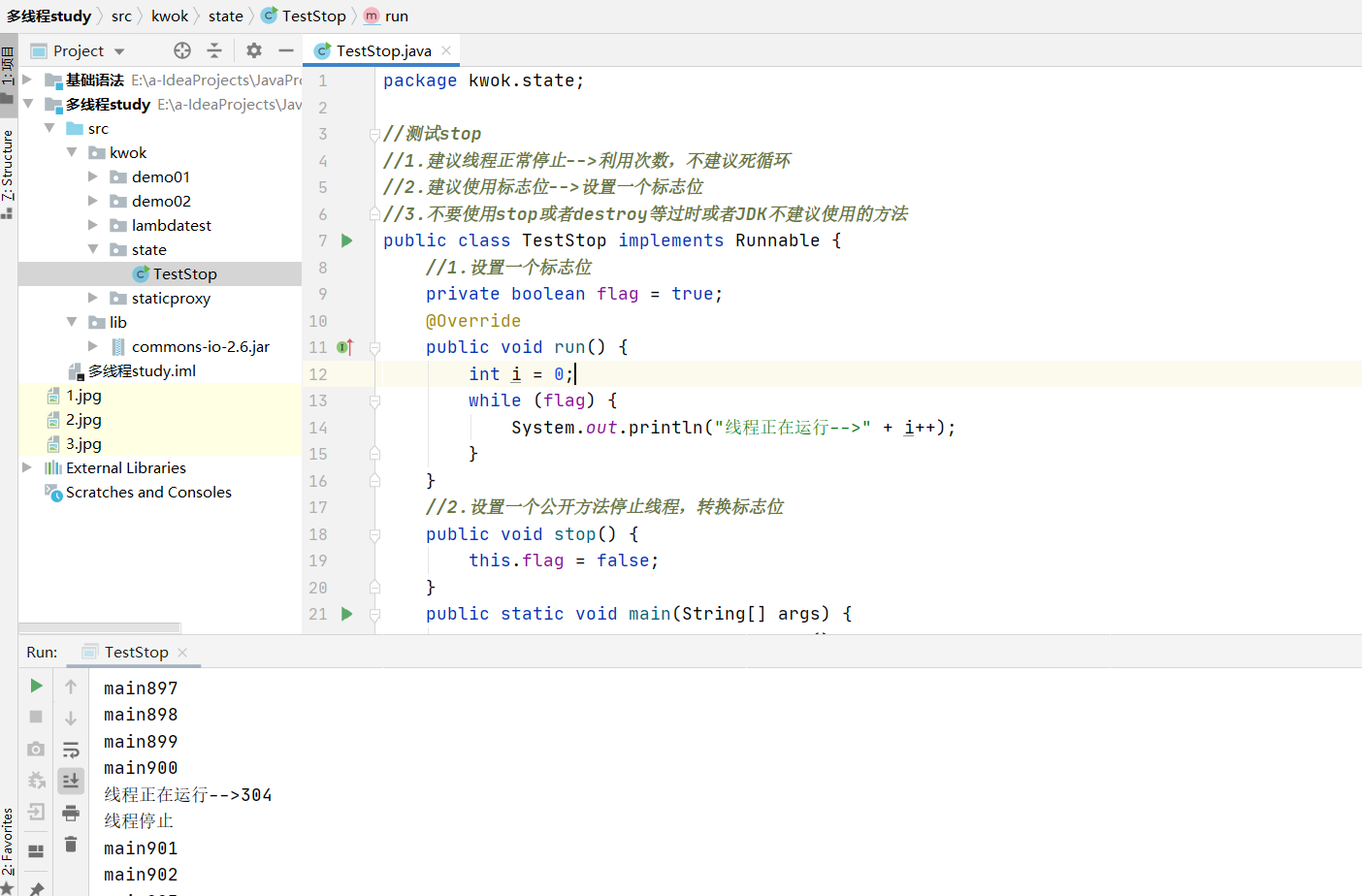Click the exit icon in Run panel

point(36,812)
